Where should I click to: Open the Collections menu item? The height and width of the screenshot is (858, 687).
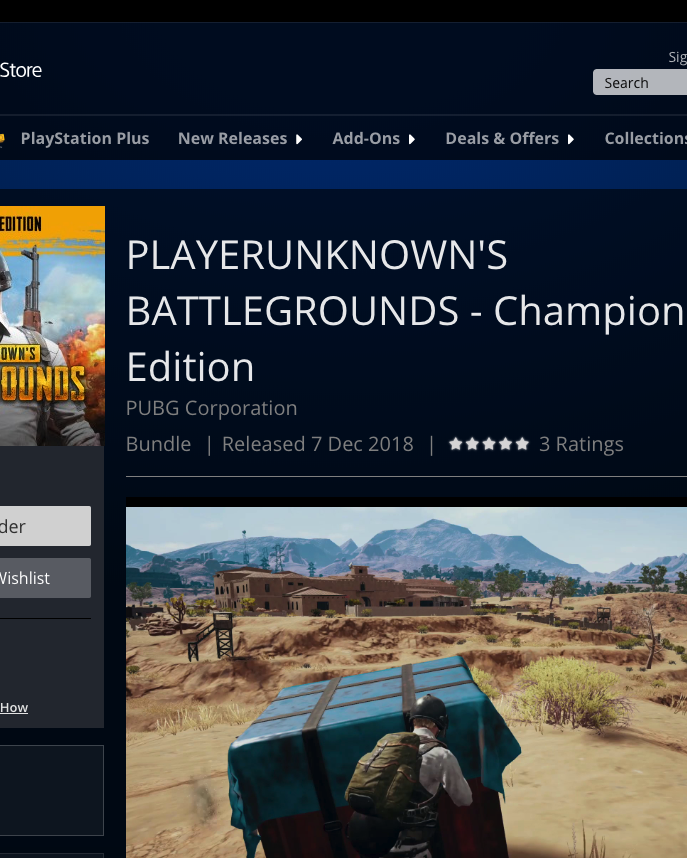(644, 139)
